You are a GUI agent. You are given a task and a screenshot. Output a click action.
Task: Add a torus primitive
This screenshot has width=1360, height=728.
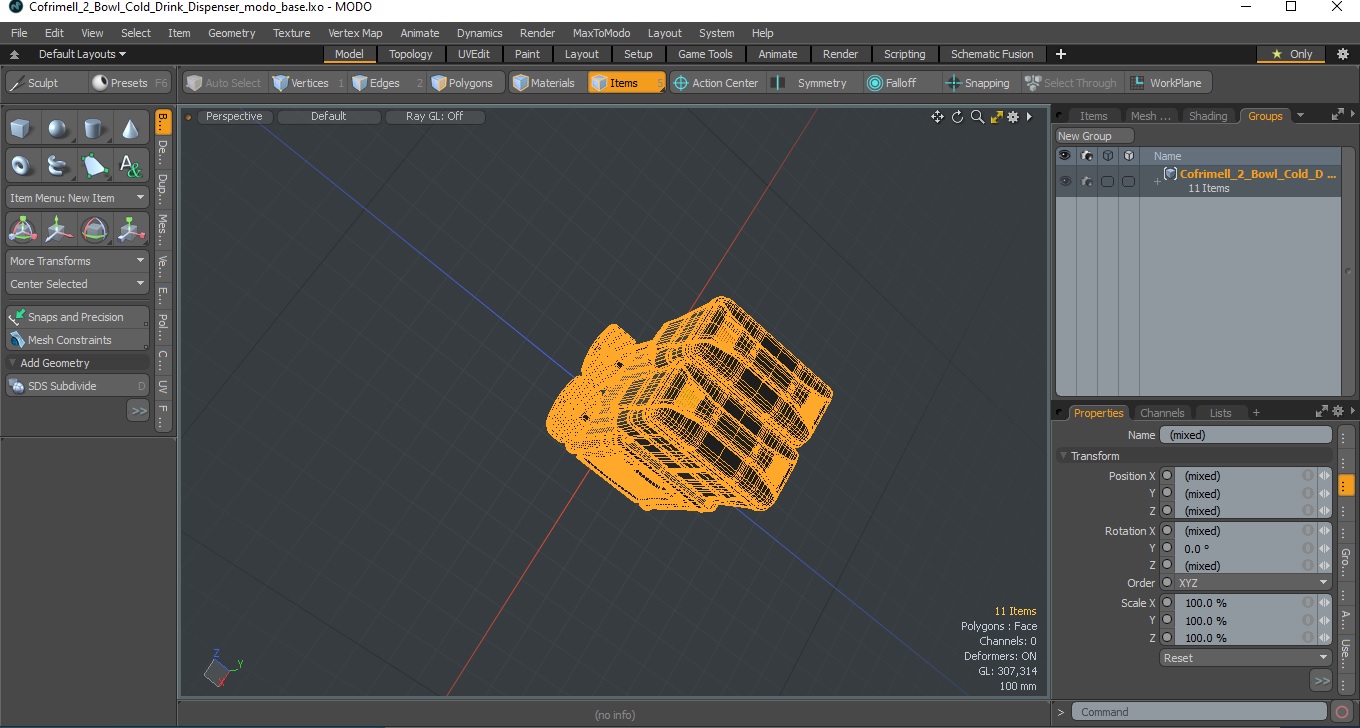pyautogui.click(x=23, y=166)
